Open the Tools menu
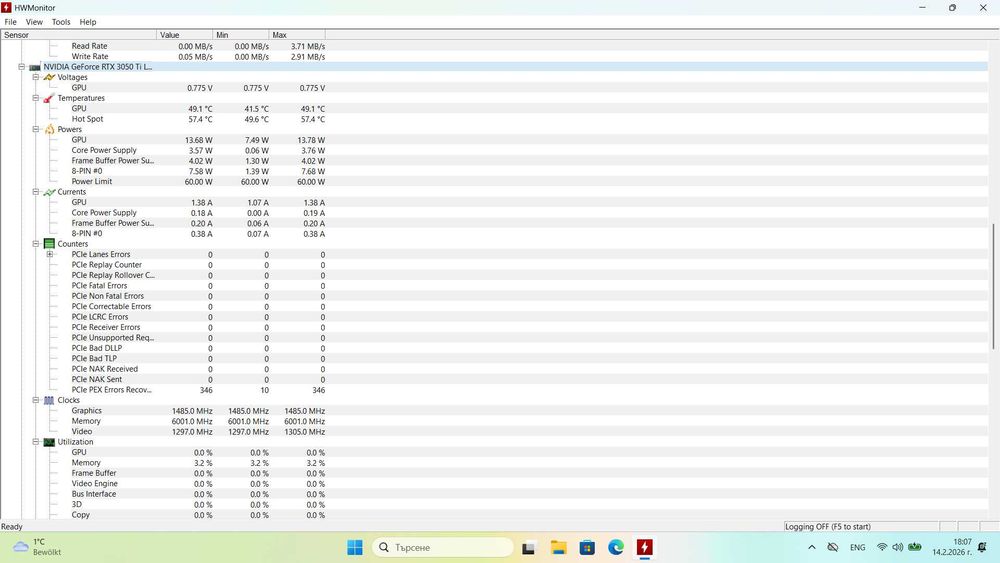The width and height of the screenshot is (1000, 563). coord(61,22)
